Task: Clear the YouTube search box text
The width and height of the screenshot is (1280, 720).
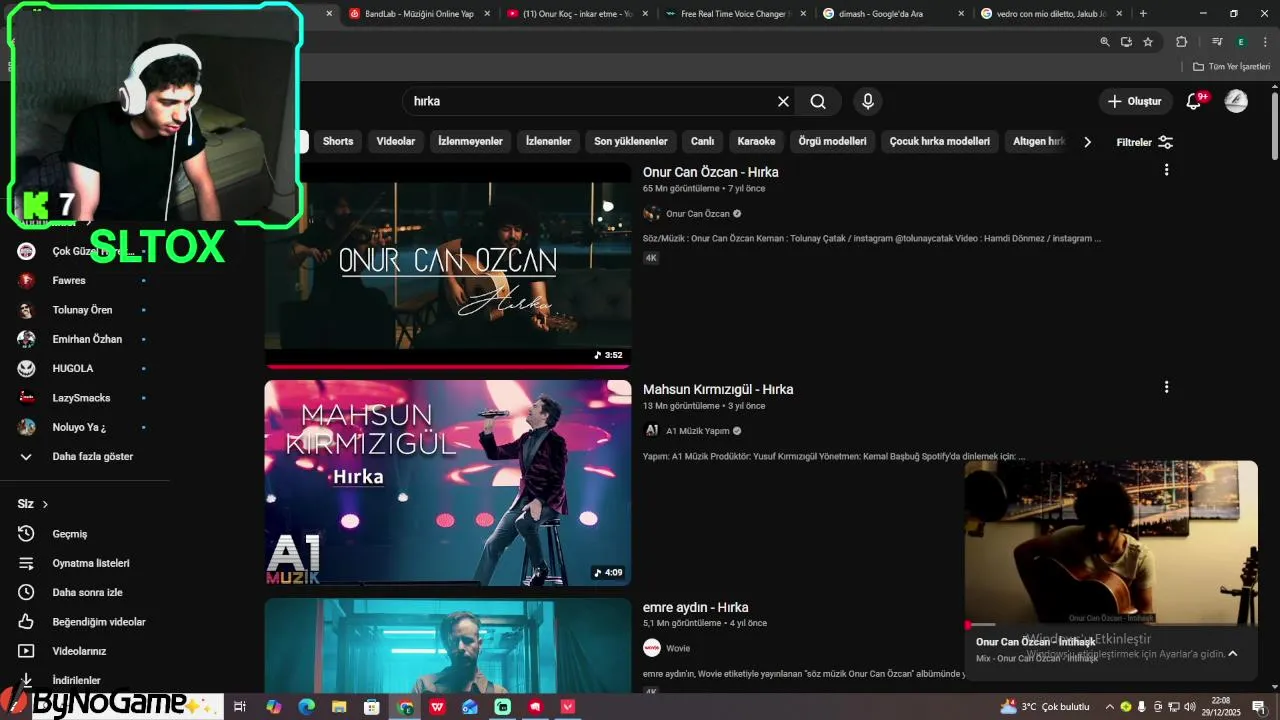Action: (783, 101)
